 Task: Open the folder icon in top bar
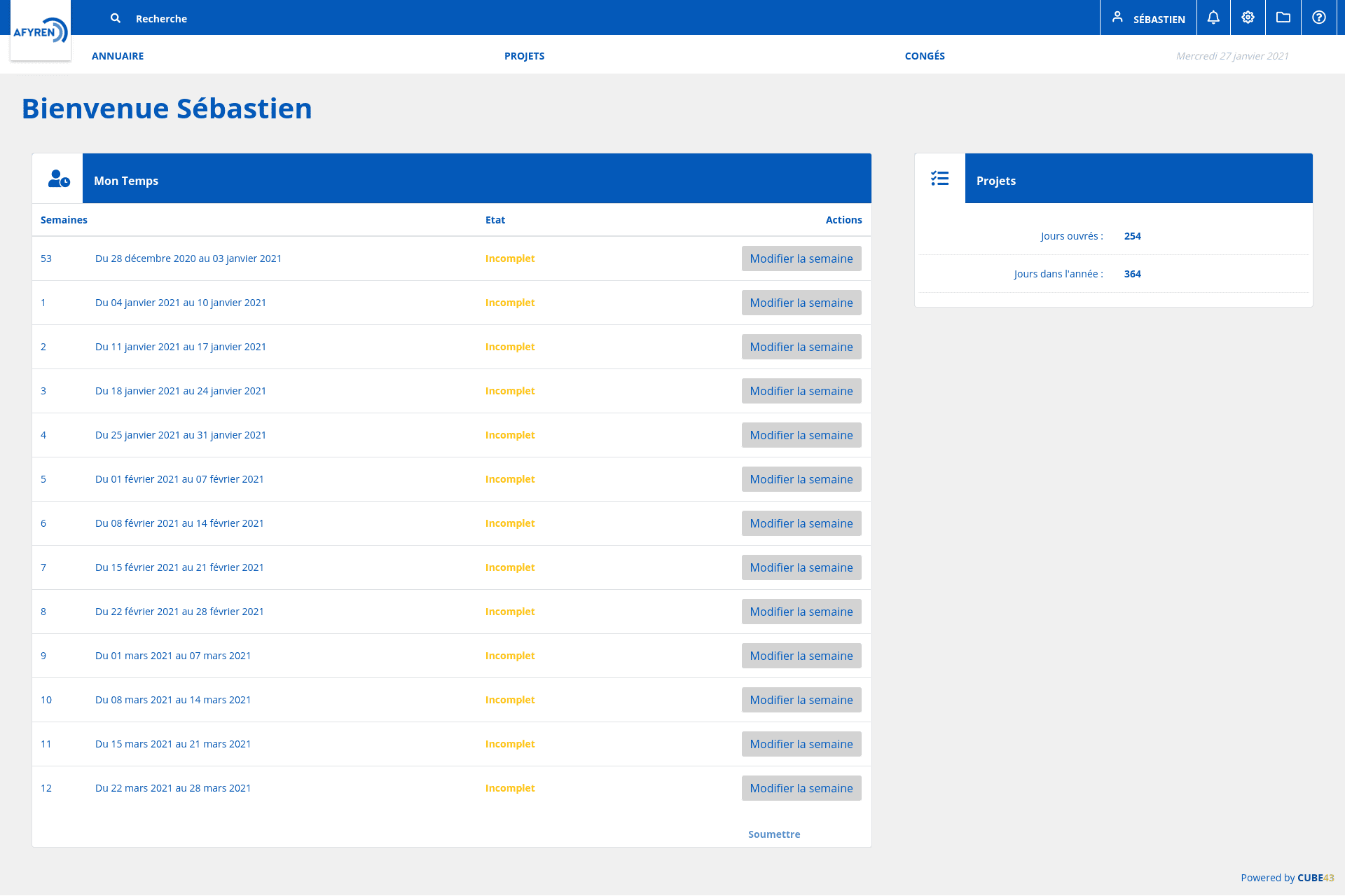point(1283,18)
